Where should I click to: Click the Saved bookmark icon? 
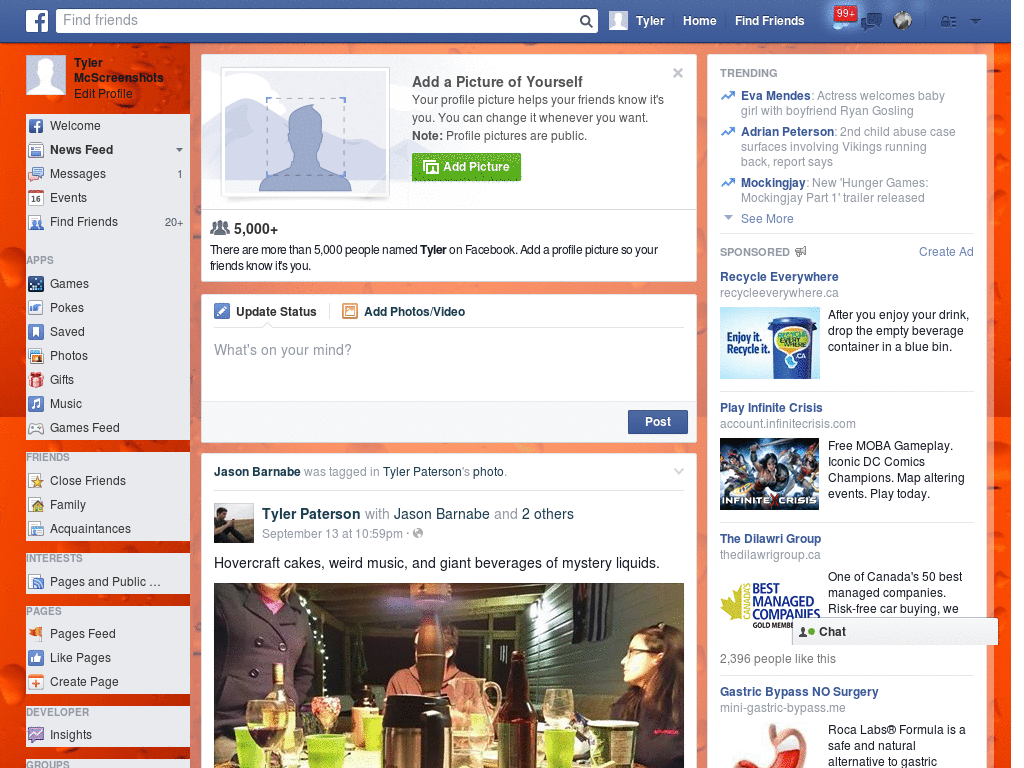click(36, 332)
